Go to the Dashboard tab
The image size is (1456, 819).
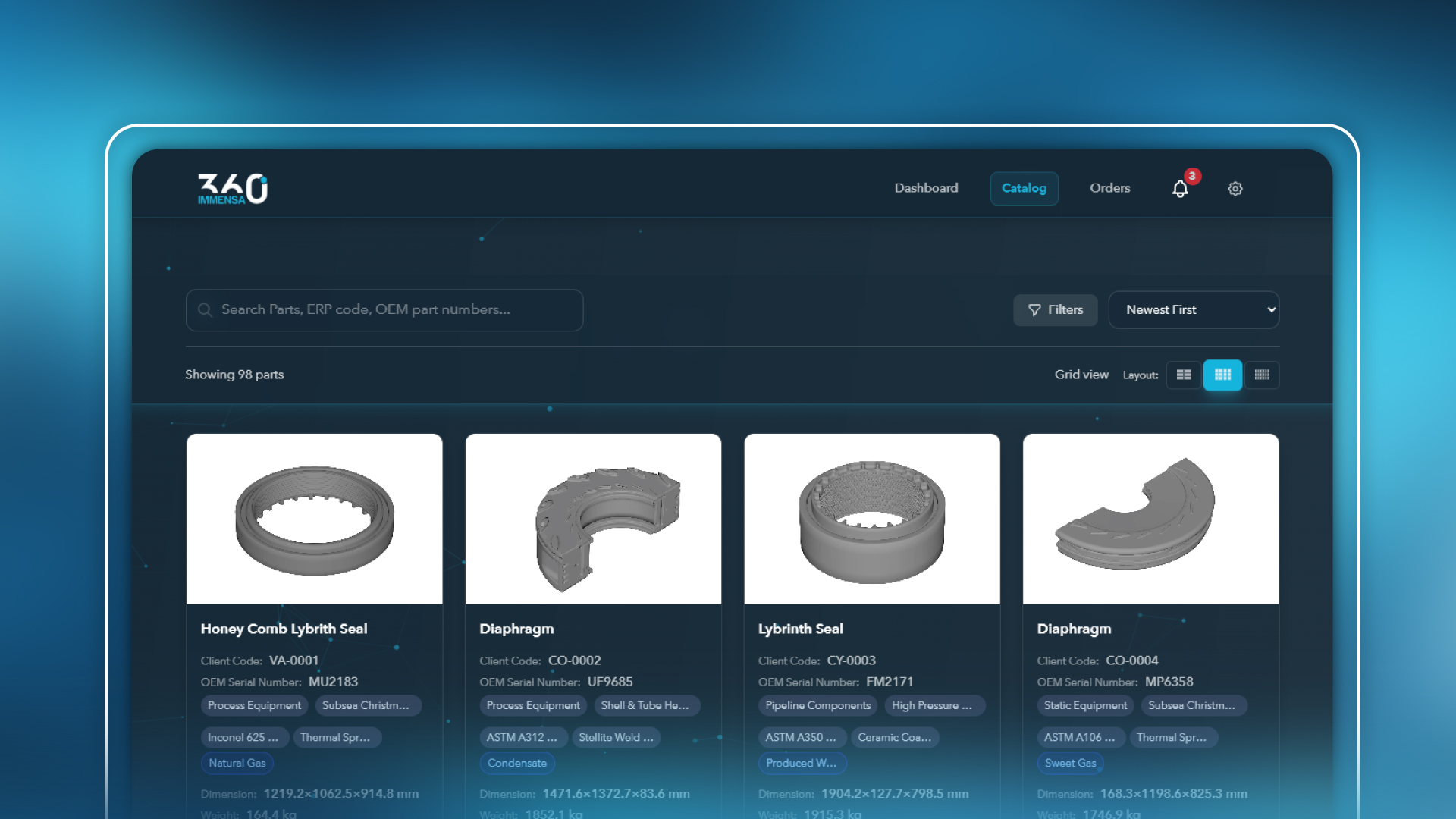(x=926, y=188)
